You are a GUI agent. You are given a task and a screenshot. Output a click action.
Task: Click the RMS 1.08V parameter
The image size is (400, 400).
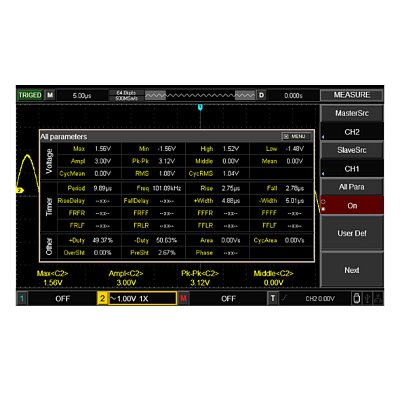click(x=154, y=174)
